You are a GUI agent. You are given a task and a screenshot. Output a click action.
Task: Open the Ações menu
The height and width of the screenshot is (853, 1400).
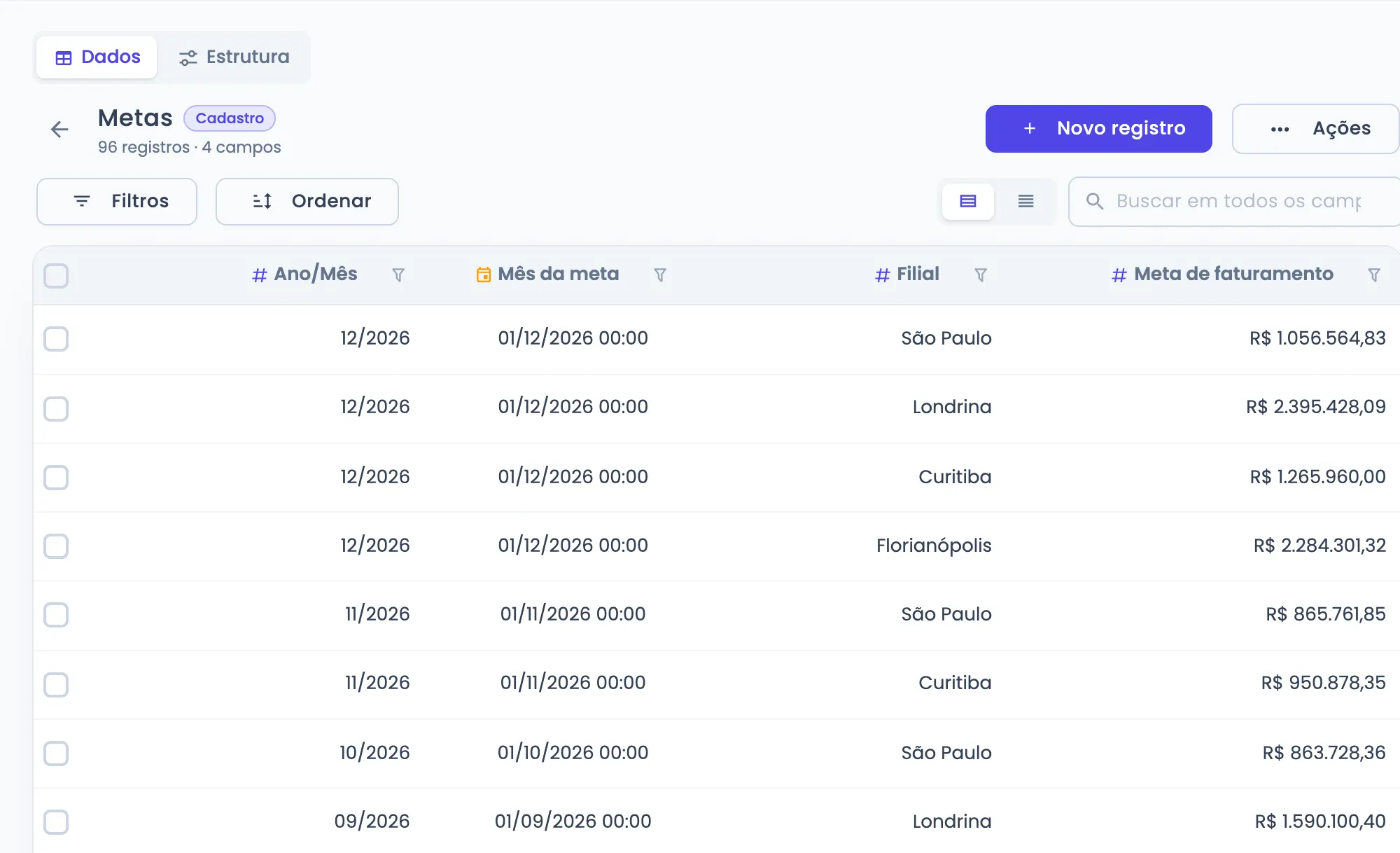(1316, 129)
